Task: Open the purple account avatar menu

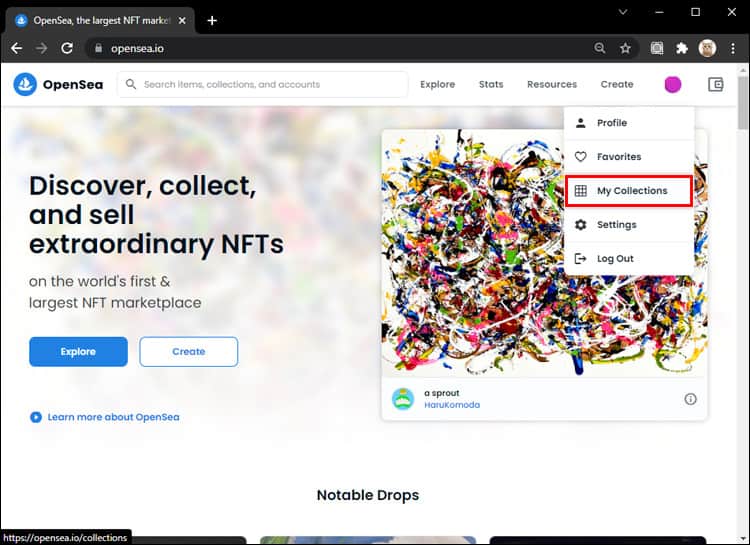Action: click(673, 85)
